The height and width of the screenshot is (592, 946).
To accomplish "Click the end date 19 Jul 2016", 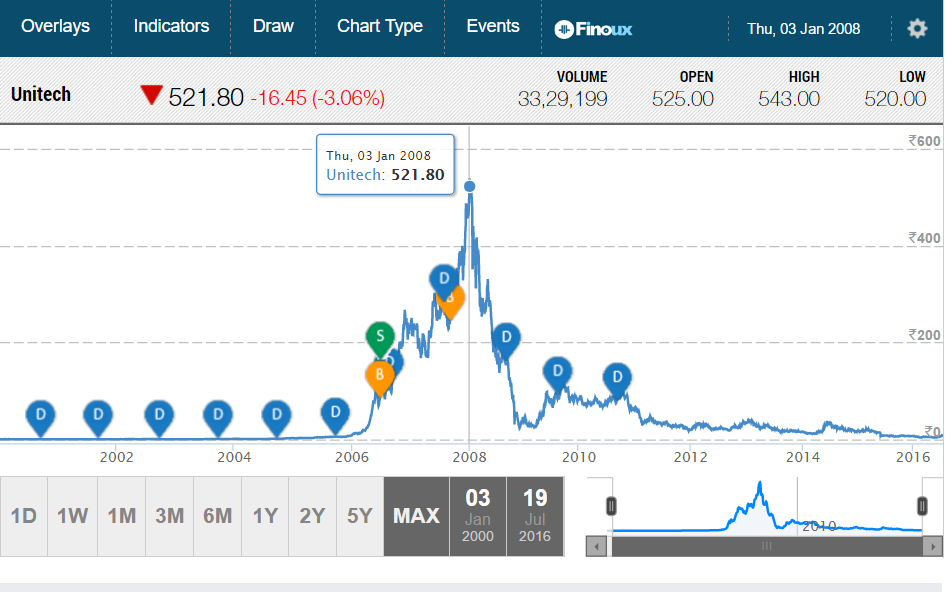I will tap(535, 516).
